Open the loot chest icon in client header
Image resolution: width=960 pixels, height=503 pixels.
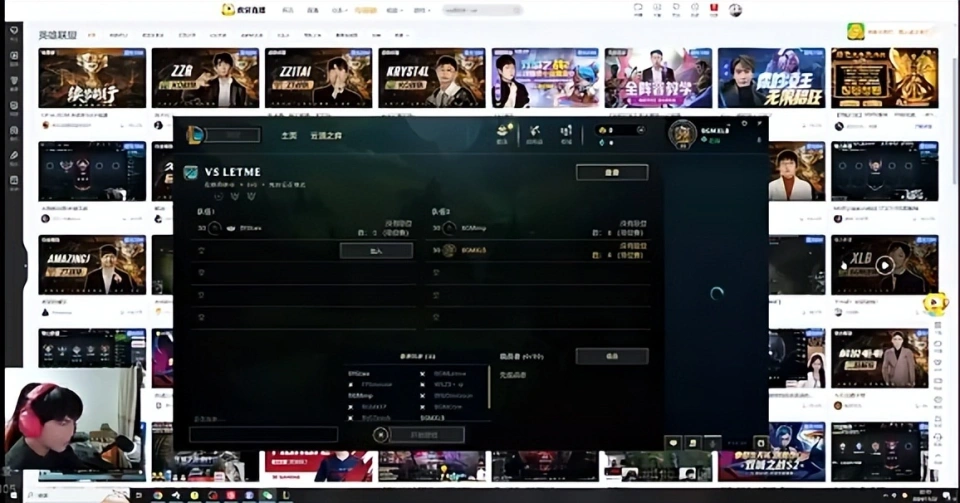click(505, 132)
